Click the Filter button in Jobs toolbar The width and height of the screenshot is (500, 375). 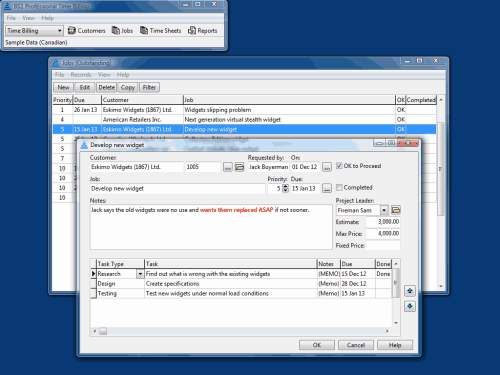149,87
